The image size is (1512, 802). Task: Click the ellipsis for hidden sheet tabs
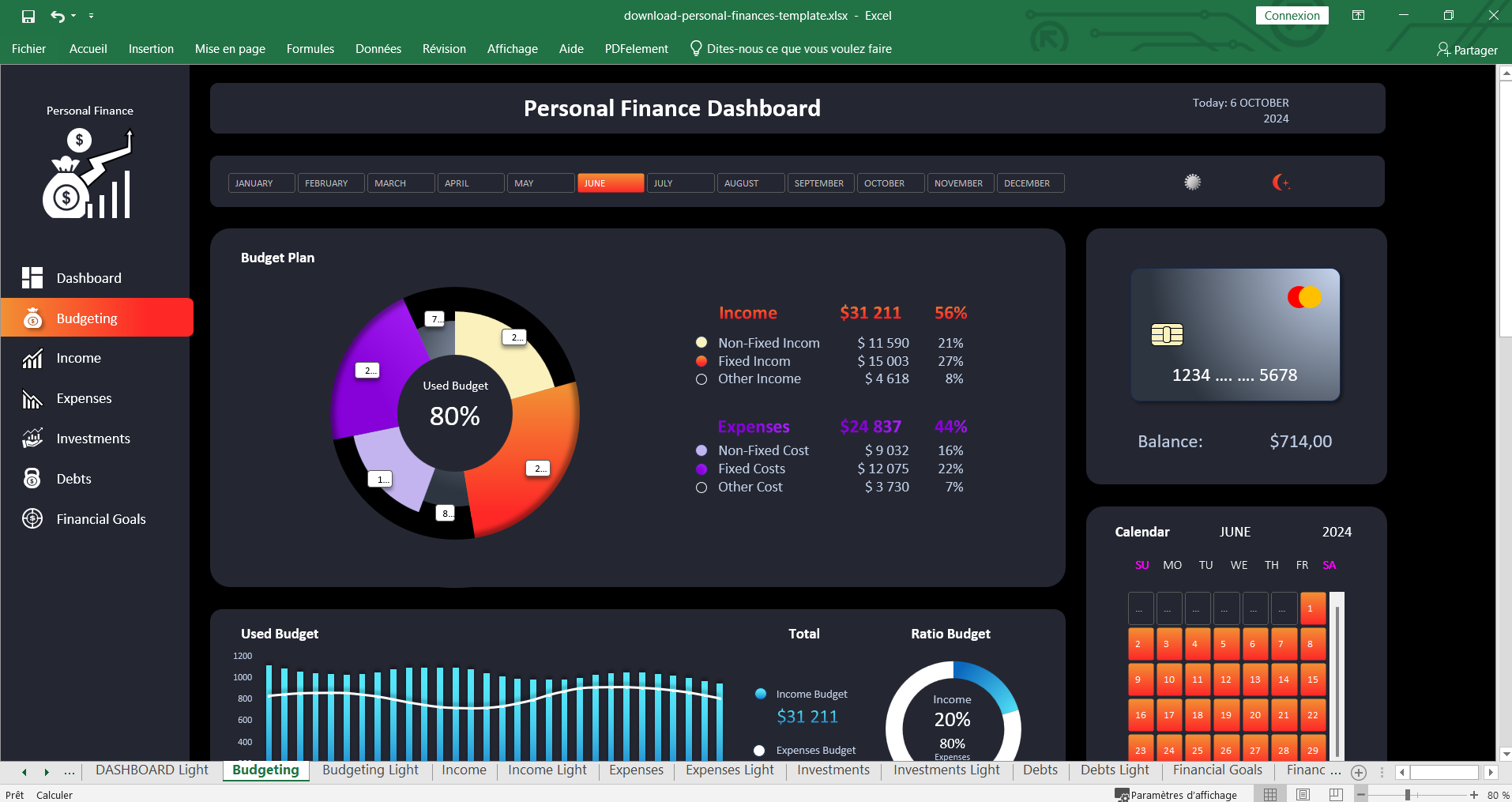pos(70,772)
